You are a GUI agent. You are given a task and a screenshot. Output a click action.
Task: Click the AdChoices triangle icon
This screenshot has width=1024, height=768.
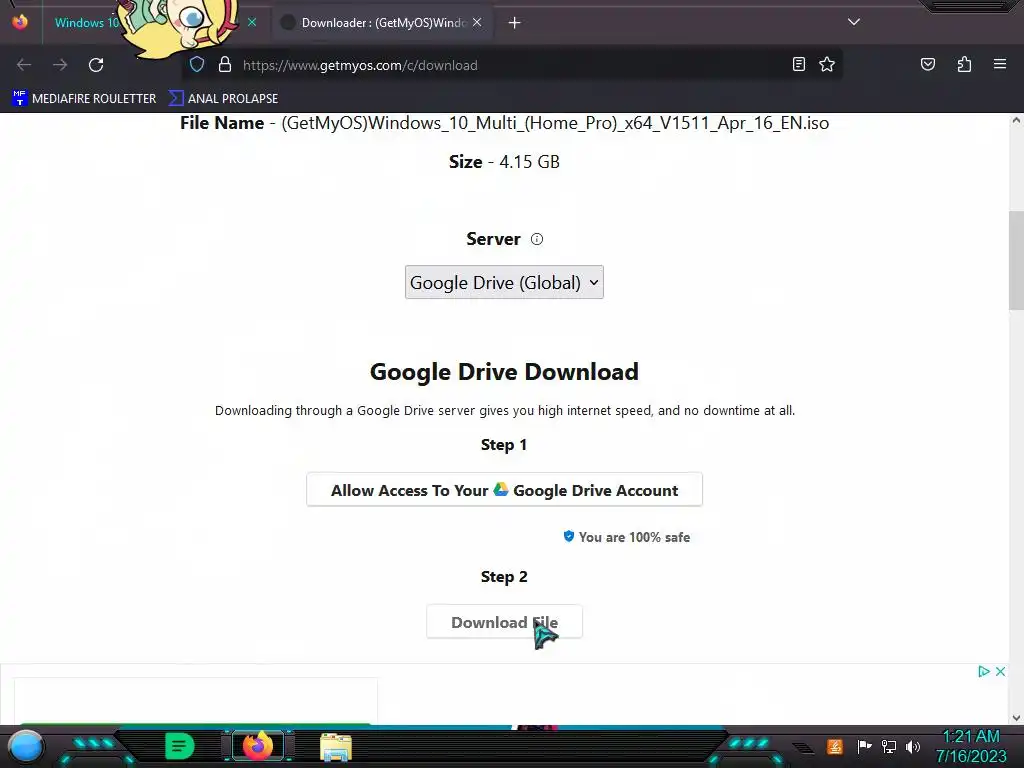coord(984,671)
